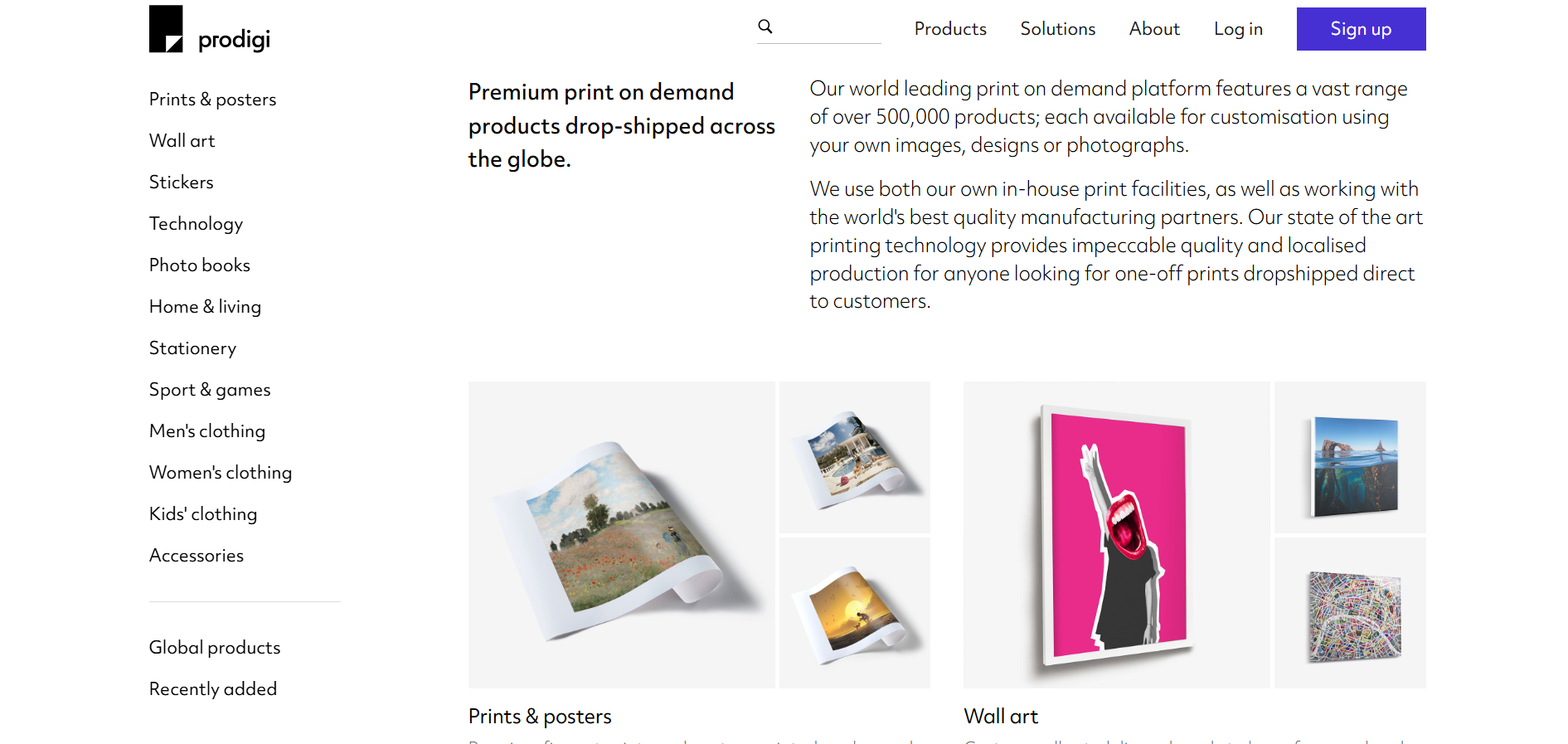This screenshot has height=744, width=1568.
Task: Open the Products menu
Action: click(x=950, y=29)
